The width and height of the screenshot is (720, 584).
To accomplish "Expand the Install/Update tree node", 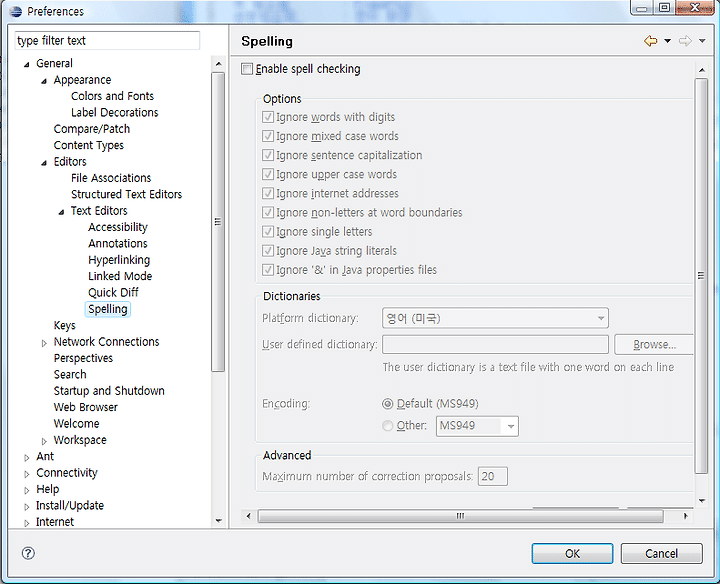I will [x=27, y=507].
